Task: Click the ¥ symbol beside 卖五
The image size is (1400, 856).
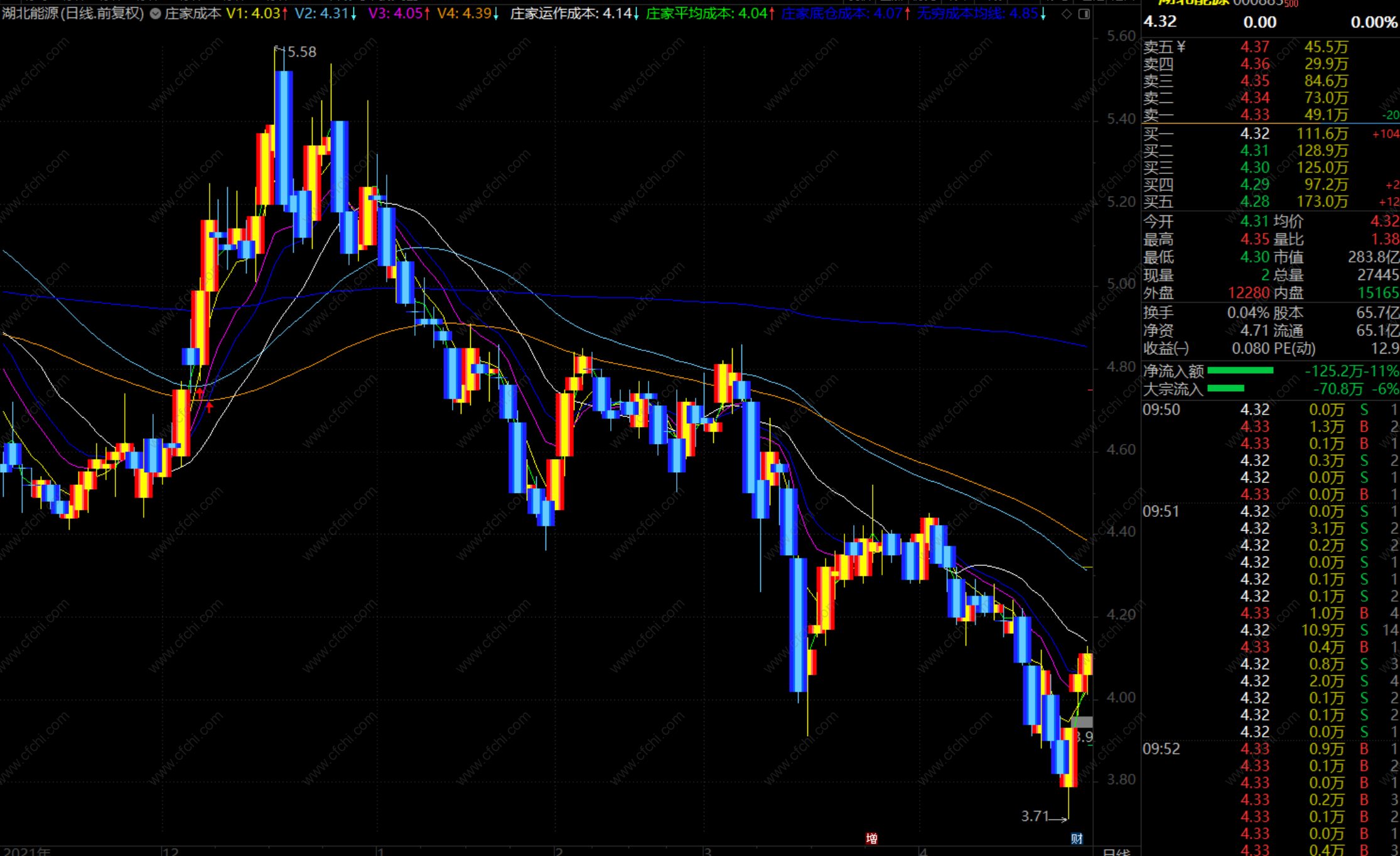Action: 1182,47
